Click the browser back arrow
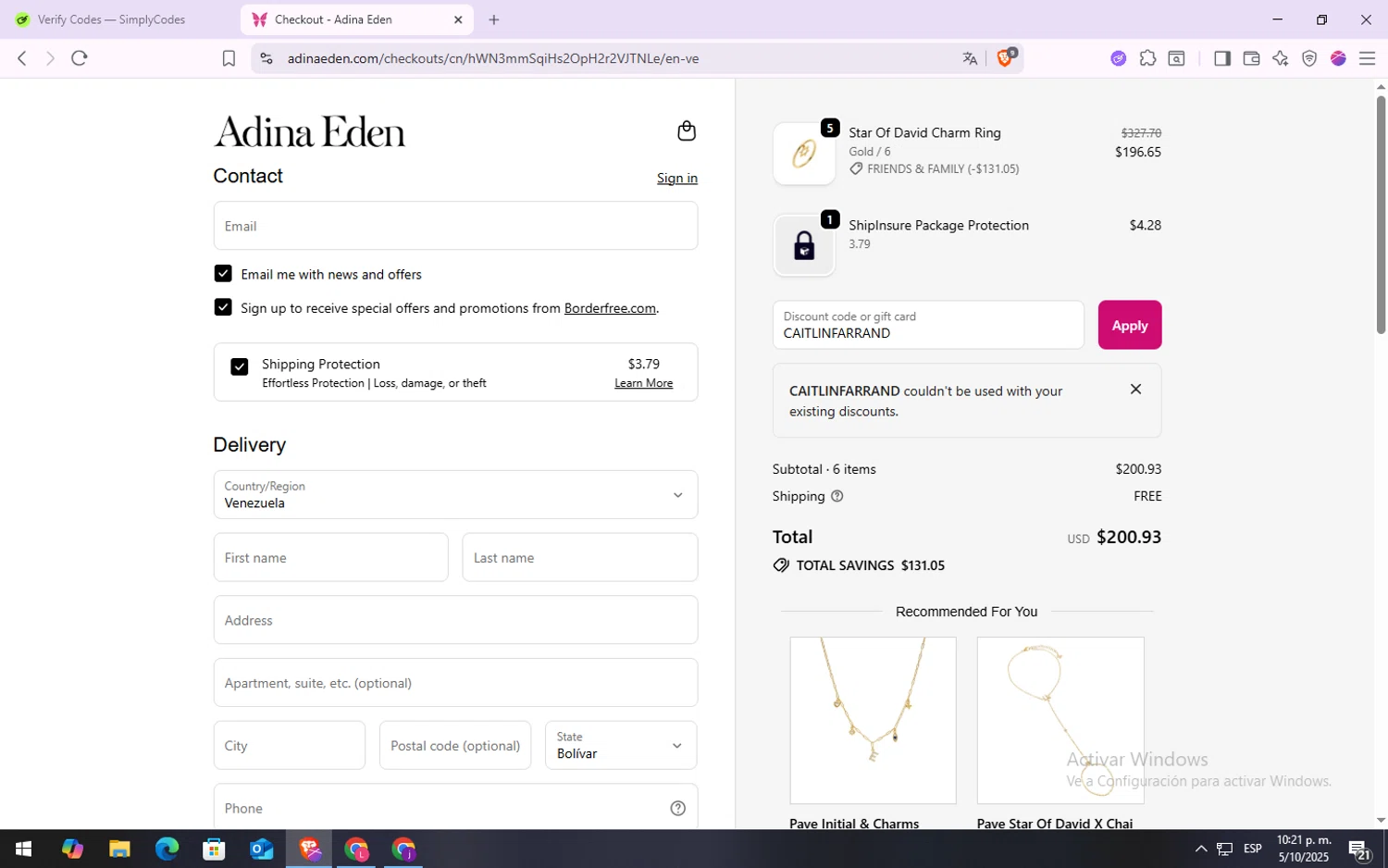The width and height of the screenshot is (1388, 868). pos(22,58)
